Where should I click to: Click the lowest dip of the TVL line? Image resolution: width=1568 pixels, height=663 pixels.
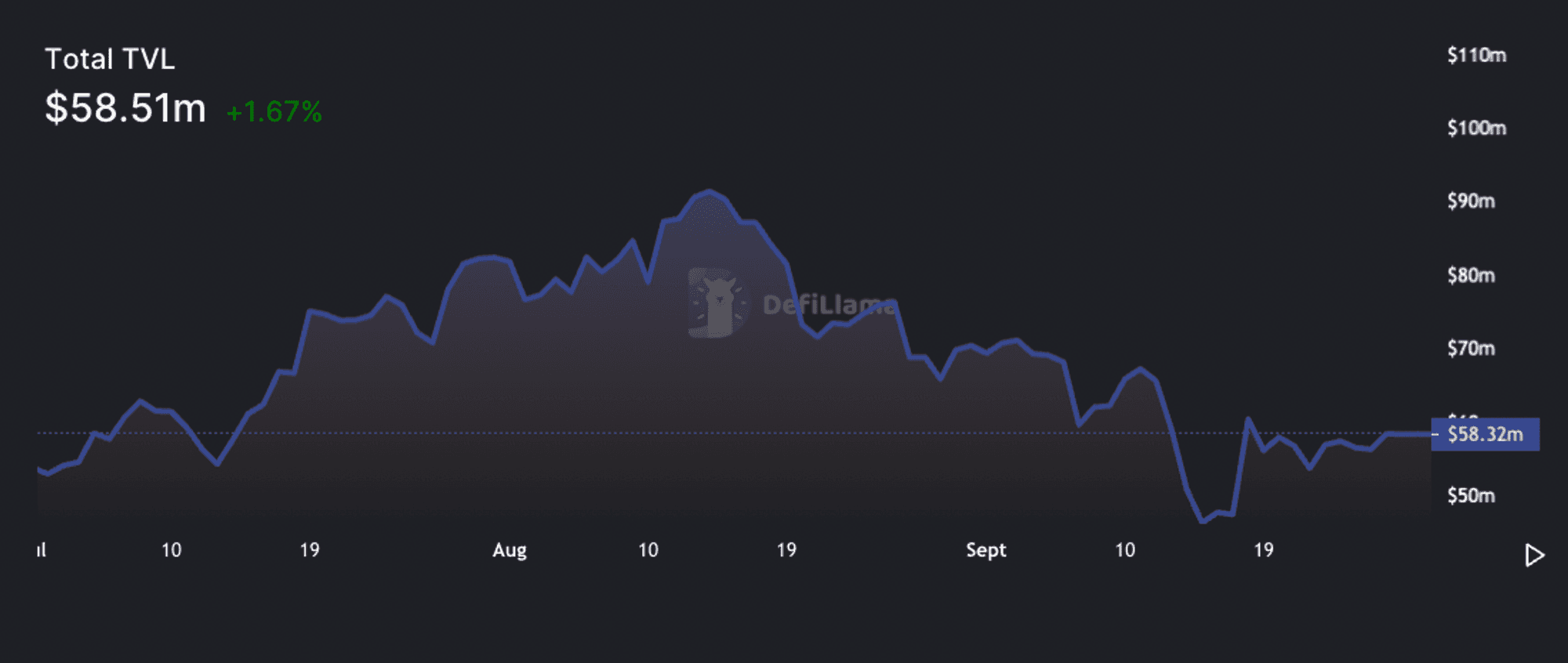[x=1203, y=521]
